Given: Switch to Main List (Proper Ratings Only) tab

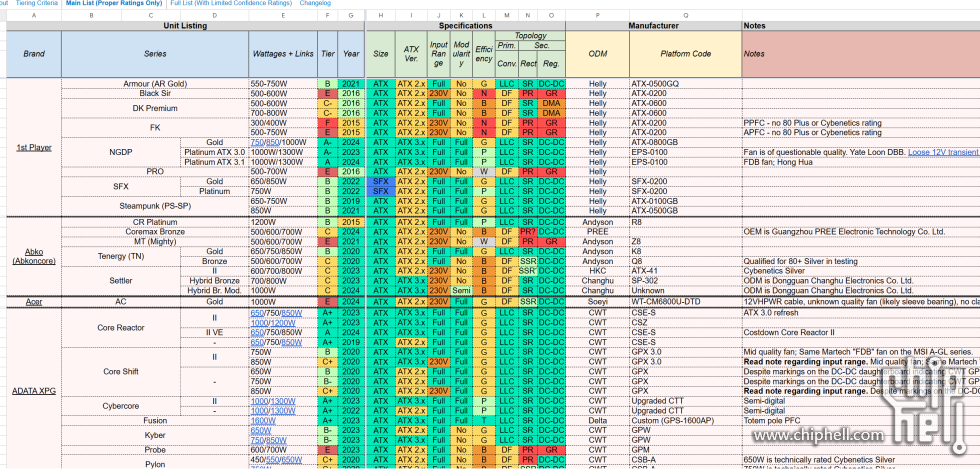Looking at the screenshot, I should tap(114, 4).
